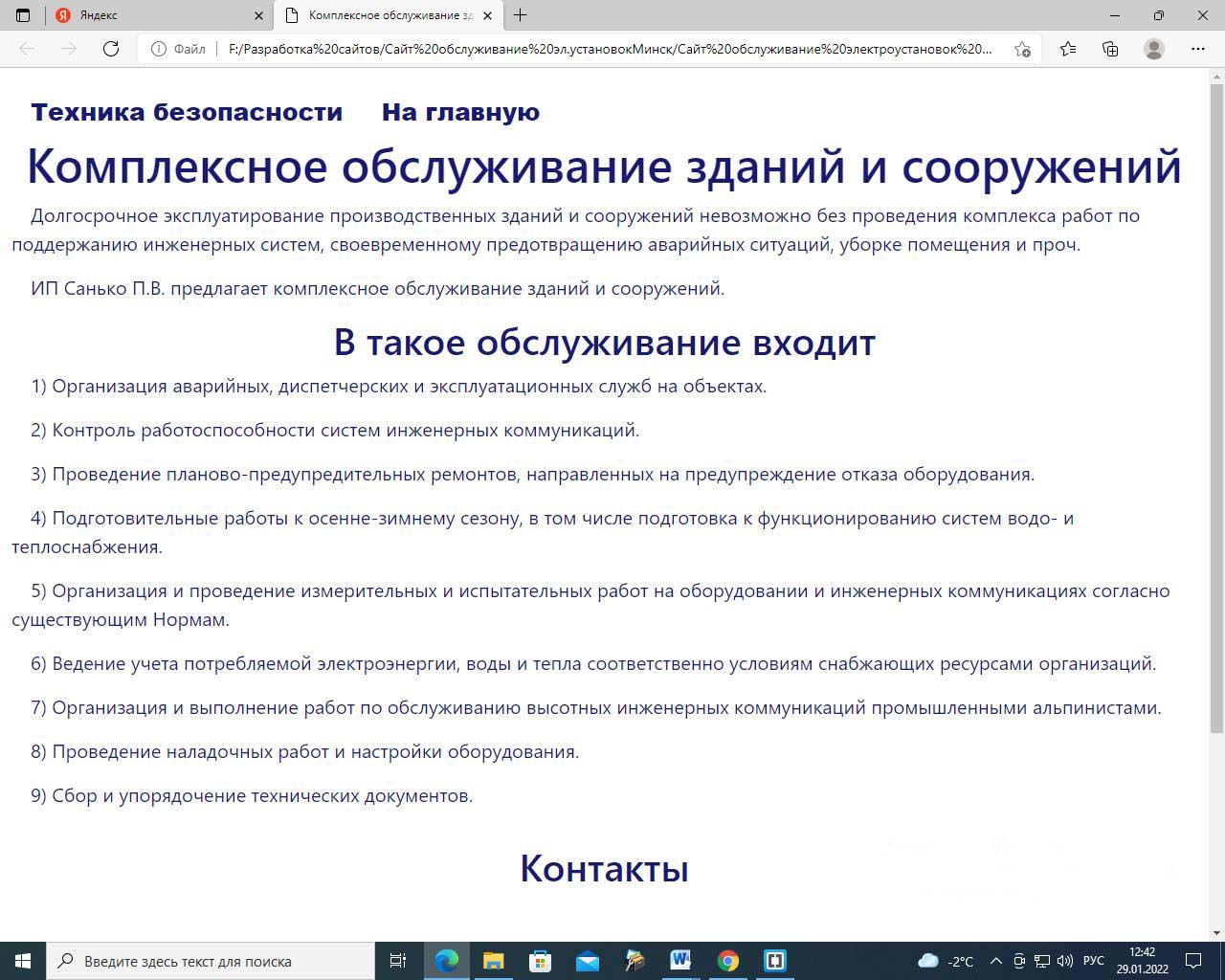Open a new tab with plus button
Viewport: 1225px width, 980px height.
point(520,15)
